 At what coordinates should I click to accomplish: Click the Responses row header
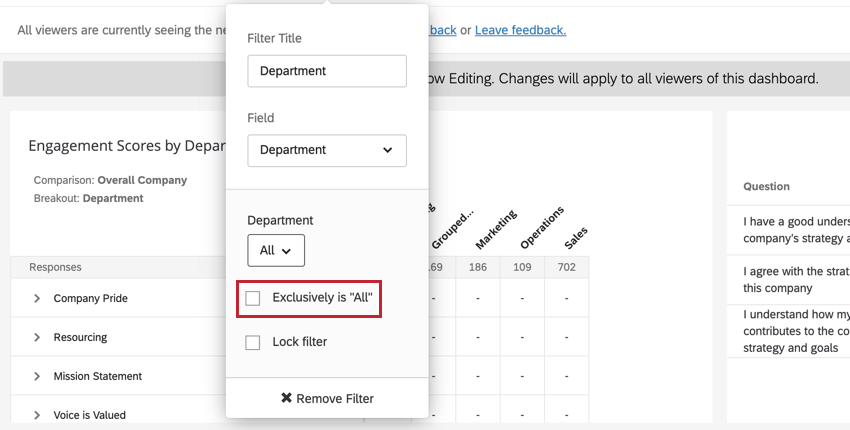[x=56, y=267]
